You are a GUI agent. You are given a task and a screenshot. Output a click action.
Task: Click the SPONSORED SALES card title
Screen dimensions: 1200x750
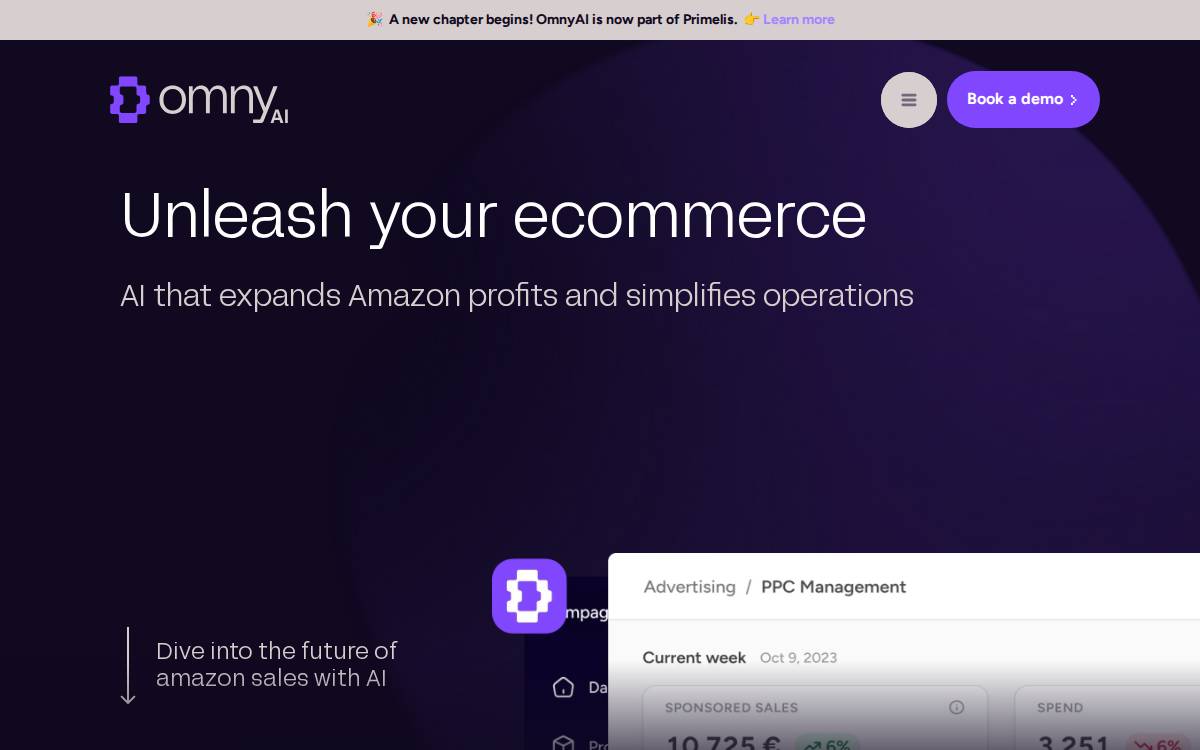click(731, 707)
